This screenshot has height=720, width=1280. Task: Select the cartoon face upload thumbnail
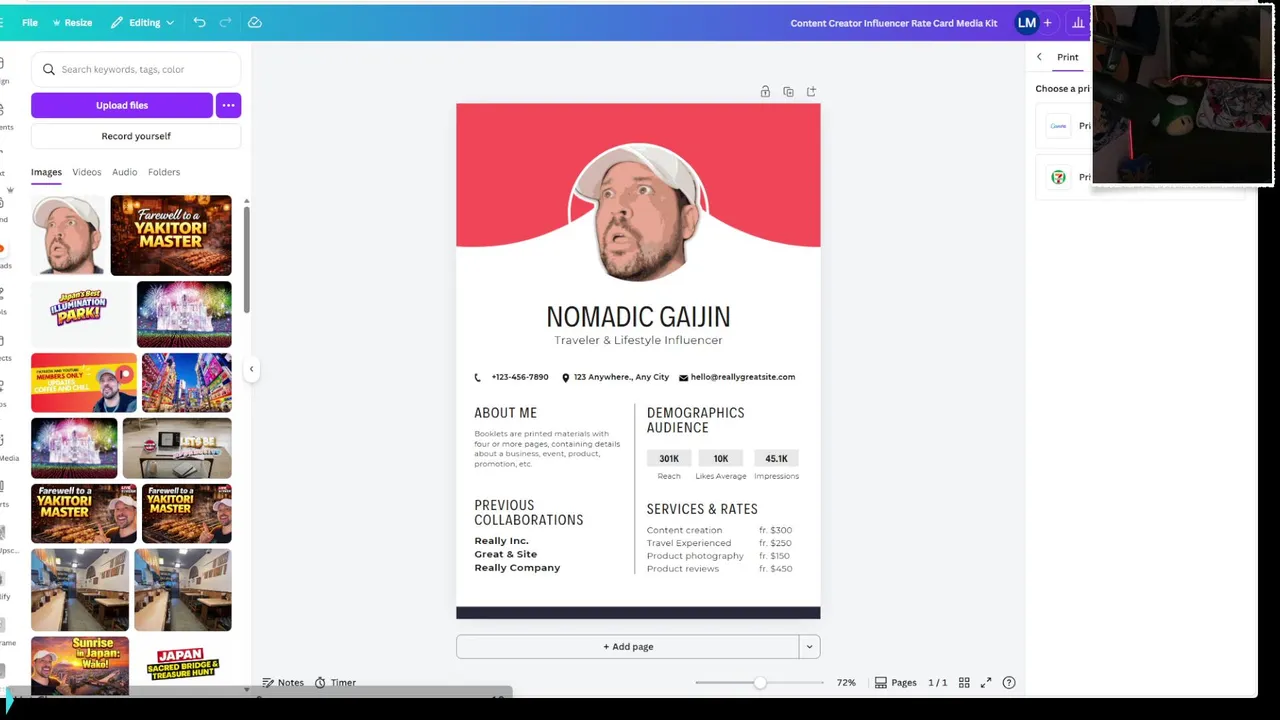[68, 235]
